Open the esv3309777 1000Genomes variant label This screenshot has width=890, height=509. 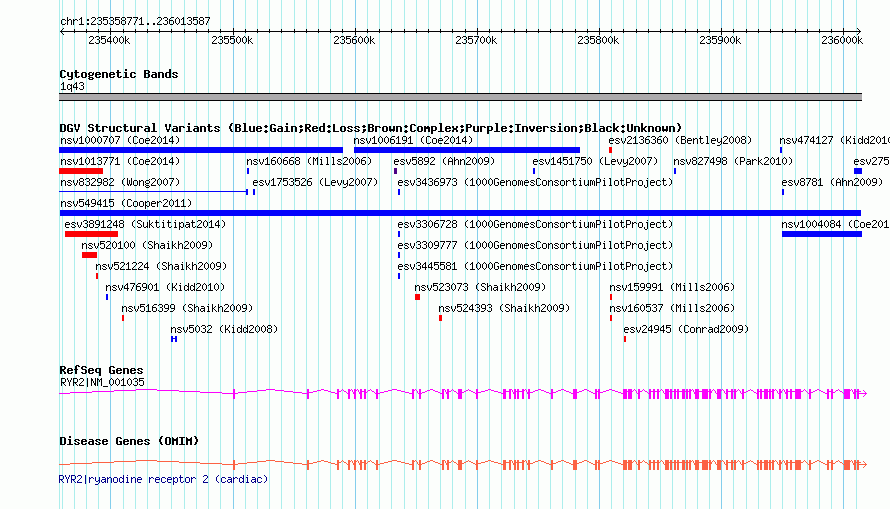[x=535, y=245]
